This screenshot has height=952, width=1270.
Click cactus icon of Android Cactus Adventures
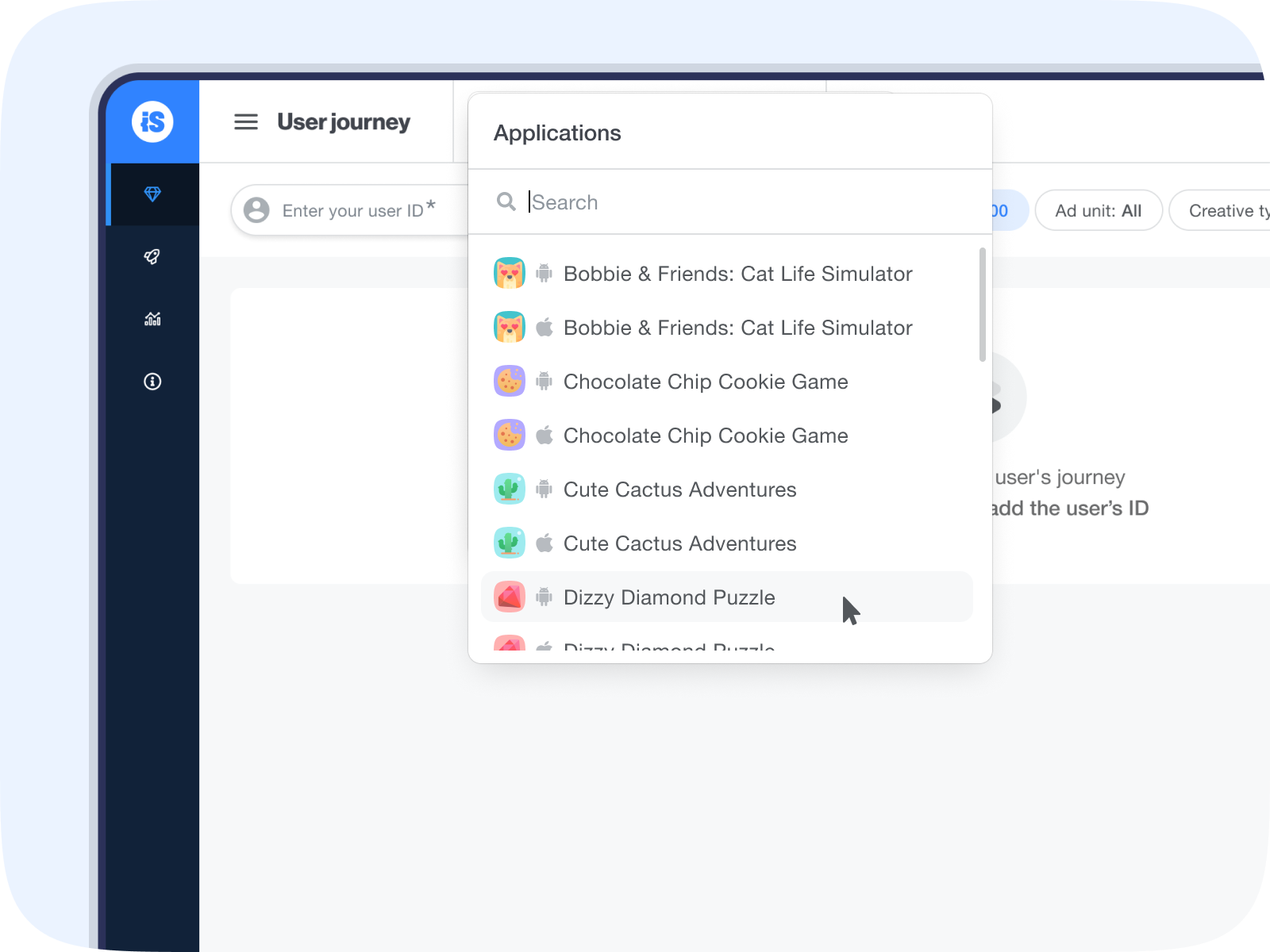[510, 489]
